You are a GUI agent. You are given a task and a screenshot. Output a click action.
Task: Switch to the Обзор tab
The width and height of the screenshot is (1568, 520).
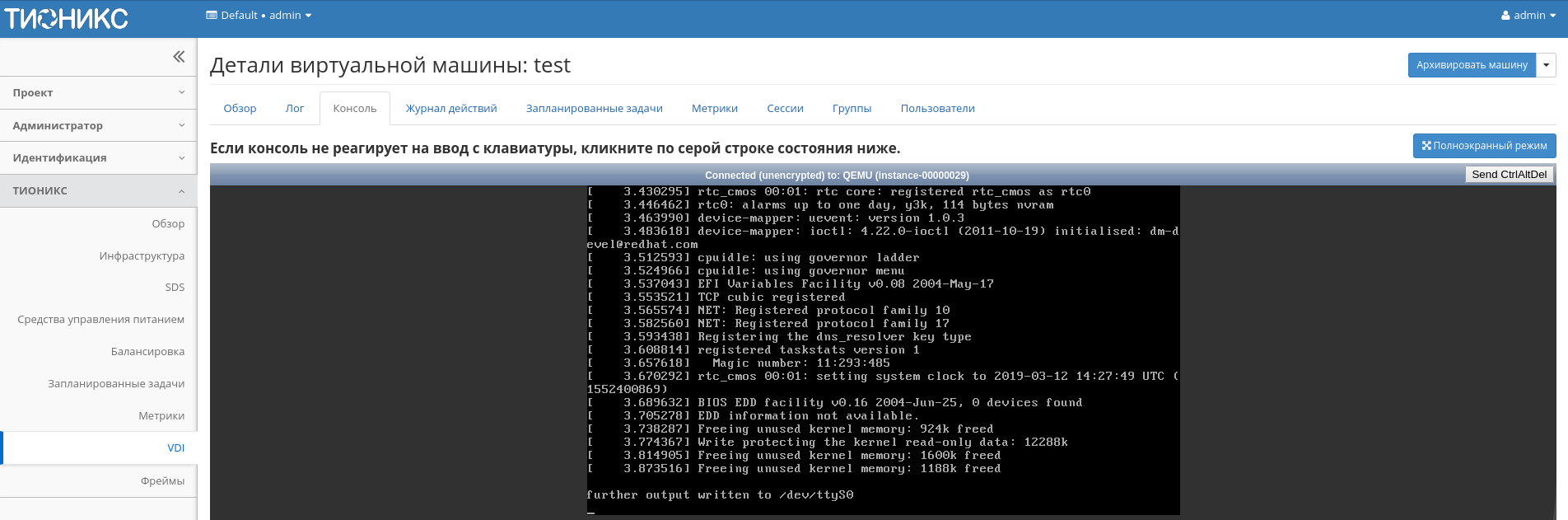240,109
